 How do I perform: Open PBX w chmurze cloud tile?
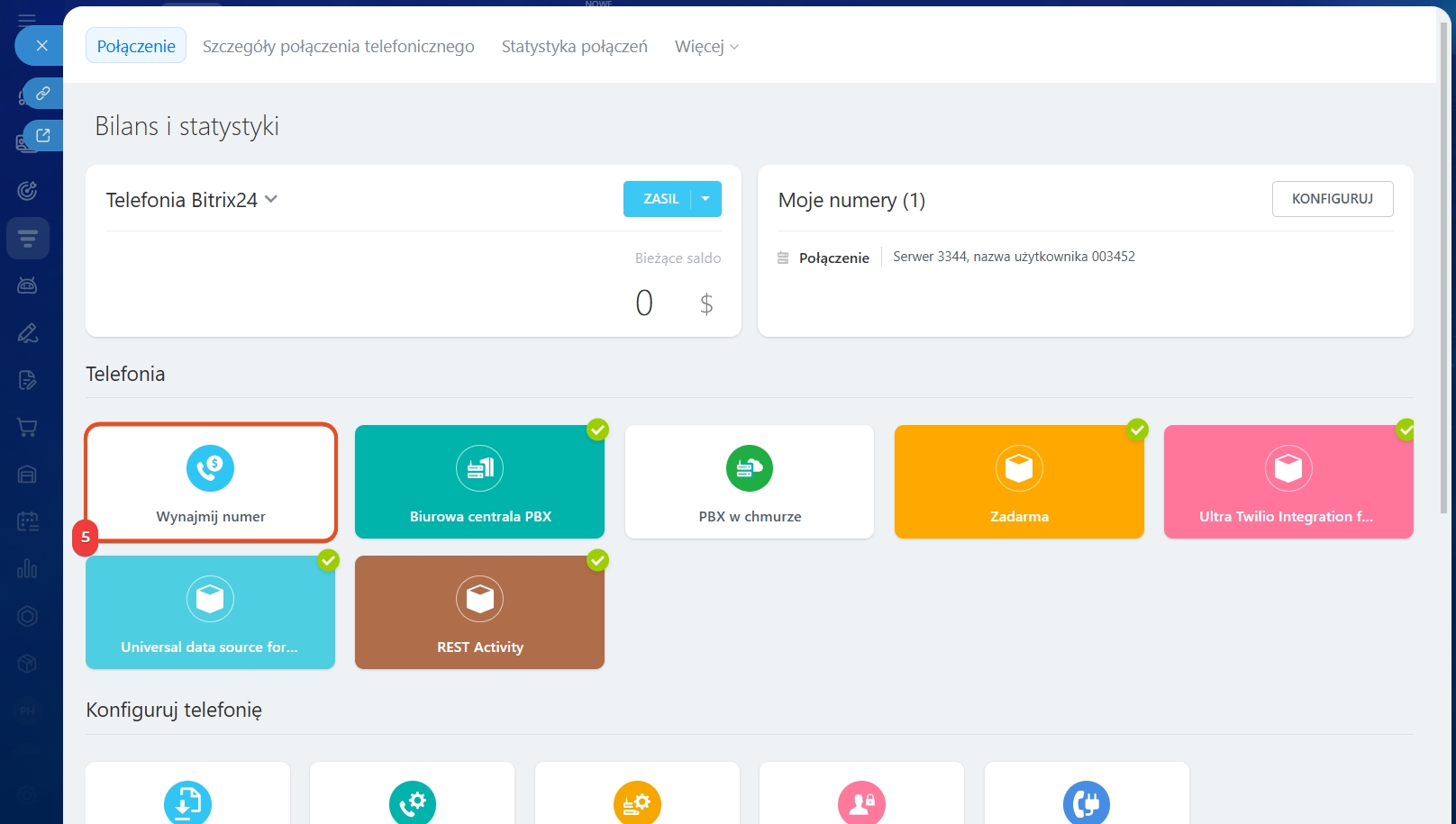[x=749, y=482]
